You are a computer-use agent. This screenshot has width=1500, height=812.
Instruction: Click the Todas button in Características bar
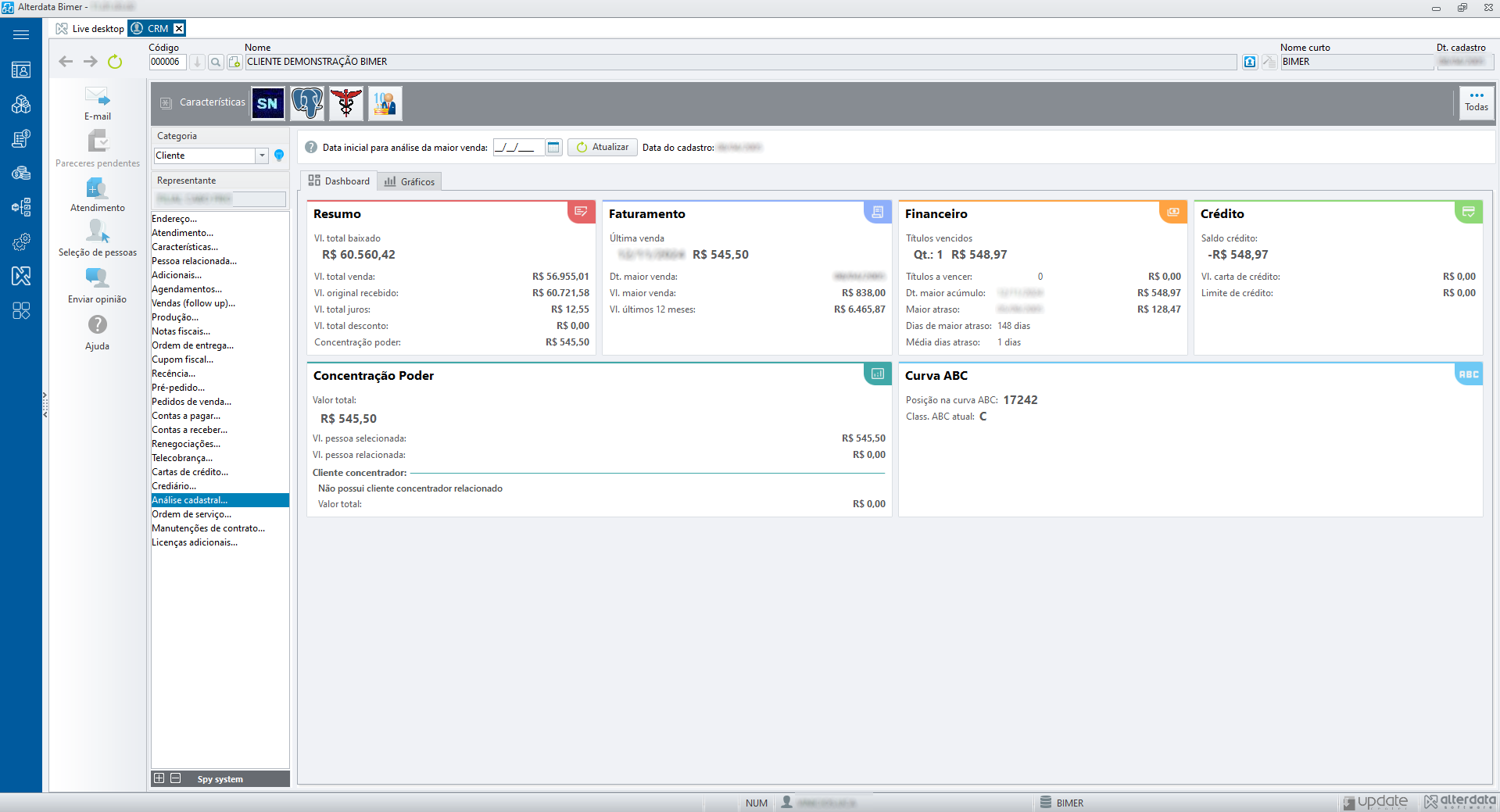point(1476,102)
